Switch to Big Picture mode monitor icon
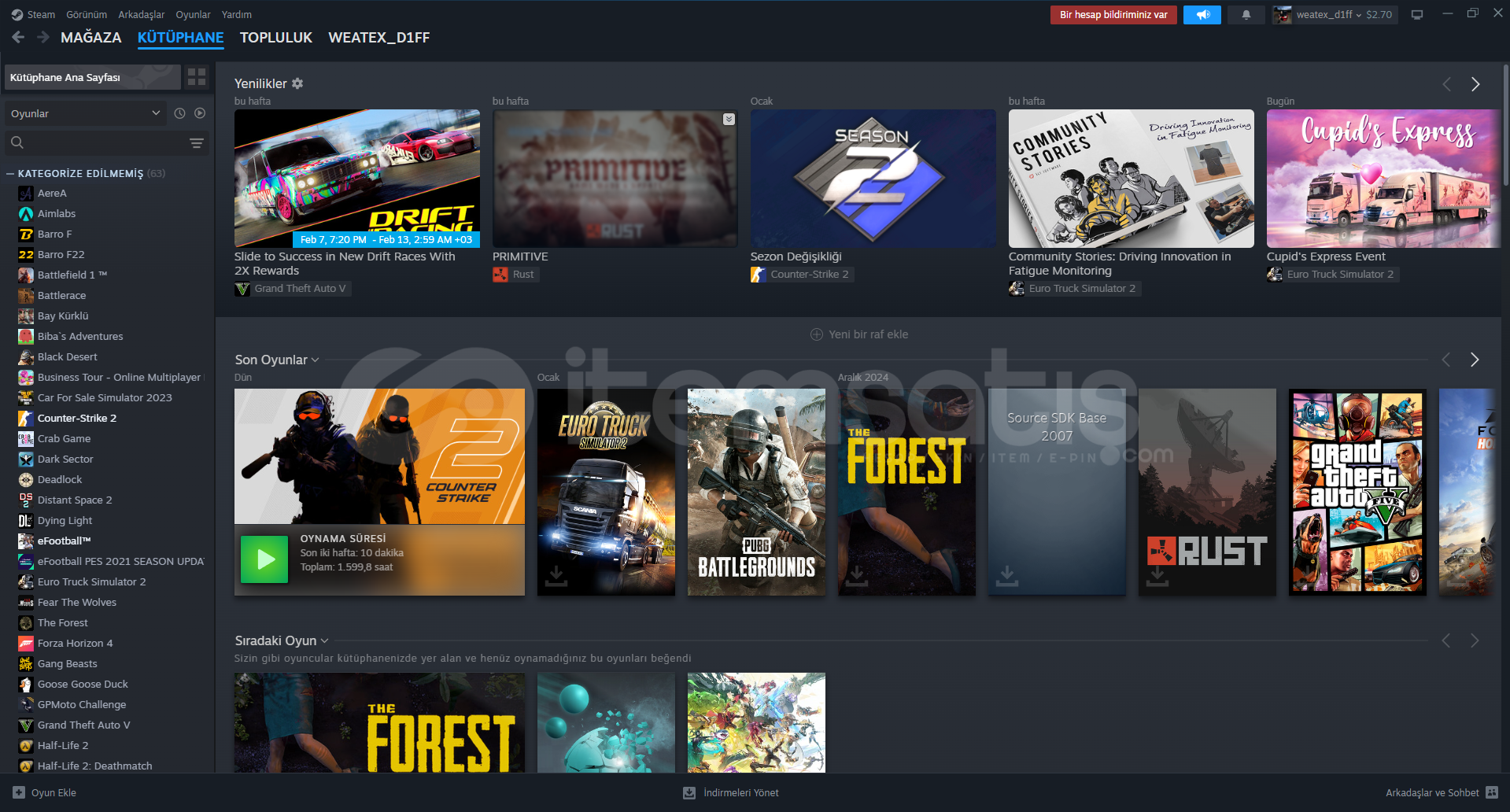Viewport: 1510px width, 812px height. (1417, 15)
